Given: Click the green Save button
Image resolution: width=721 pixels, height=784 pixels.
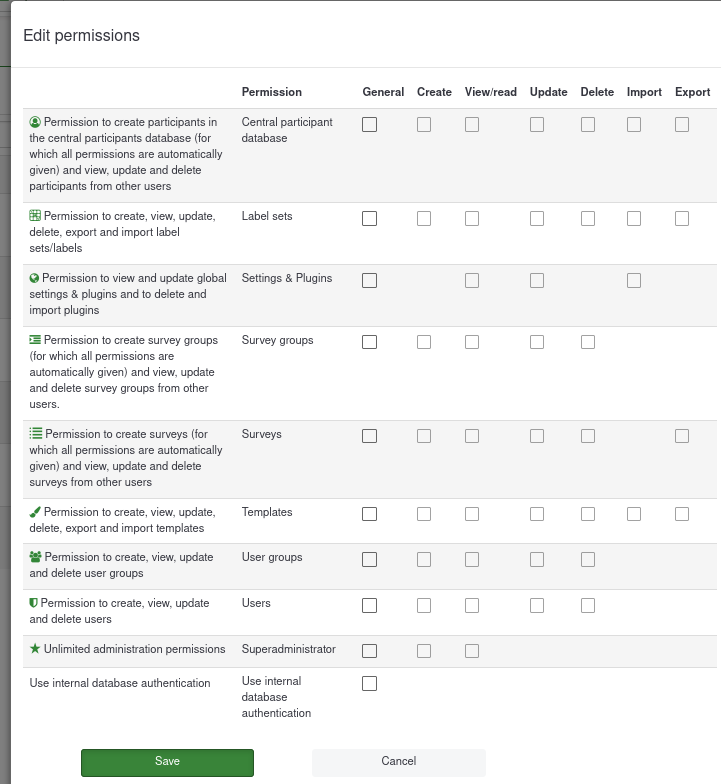Looking at the screenshot, I should pos(167,762).
